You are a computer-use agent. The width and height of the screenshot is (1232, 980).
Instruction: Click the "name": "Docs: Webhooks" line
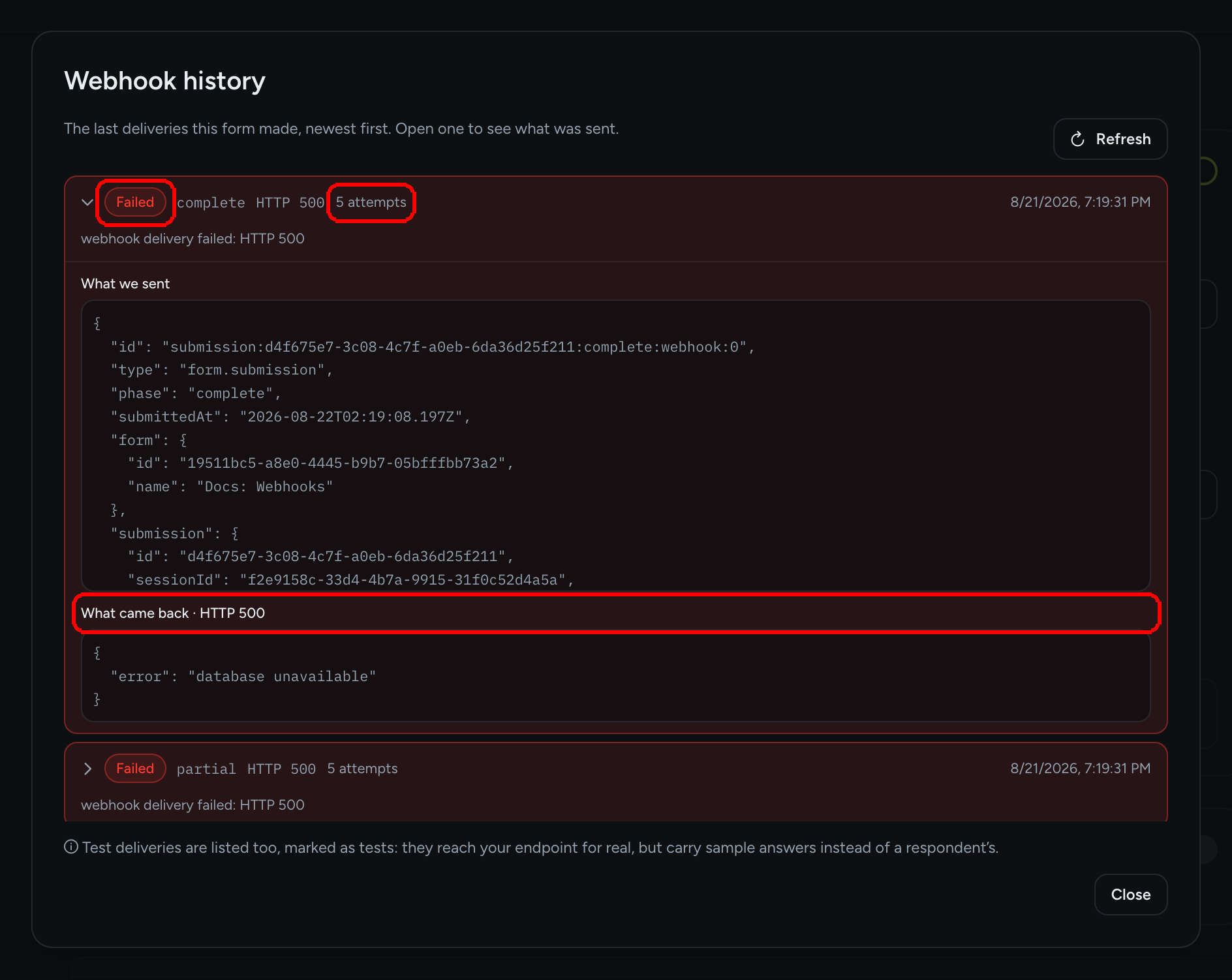[x=230, y=487]
